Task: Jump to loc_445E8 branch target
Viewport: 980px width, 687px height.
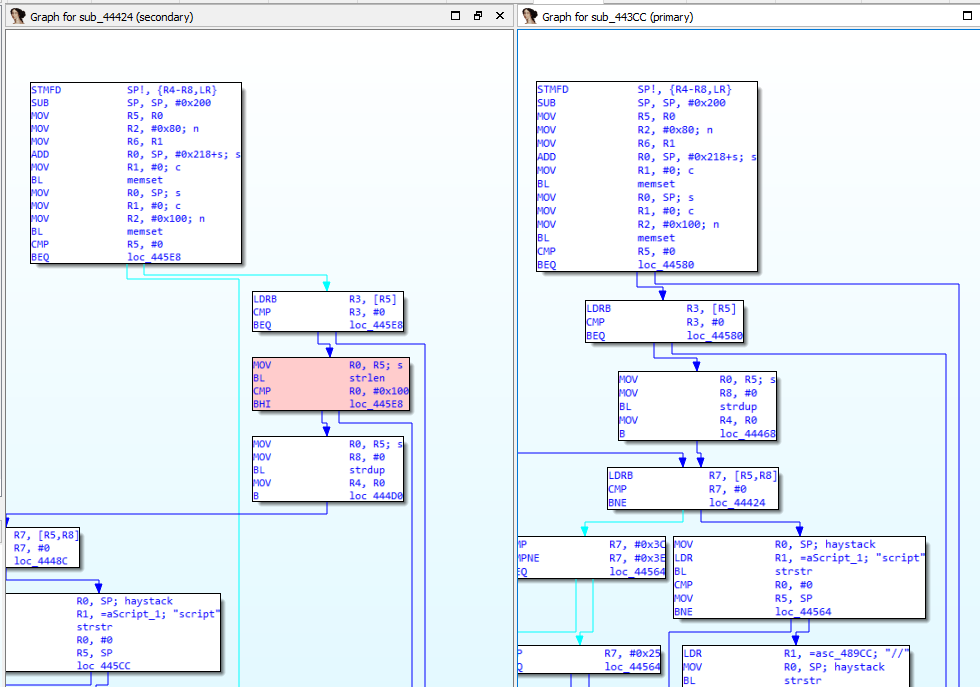Action: tap(158, 257)
